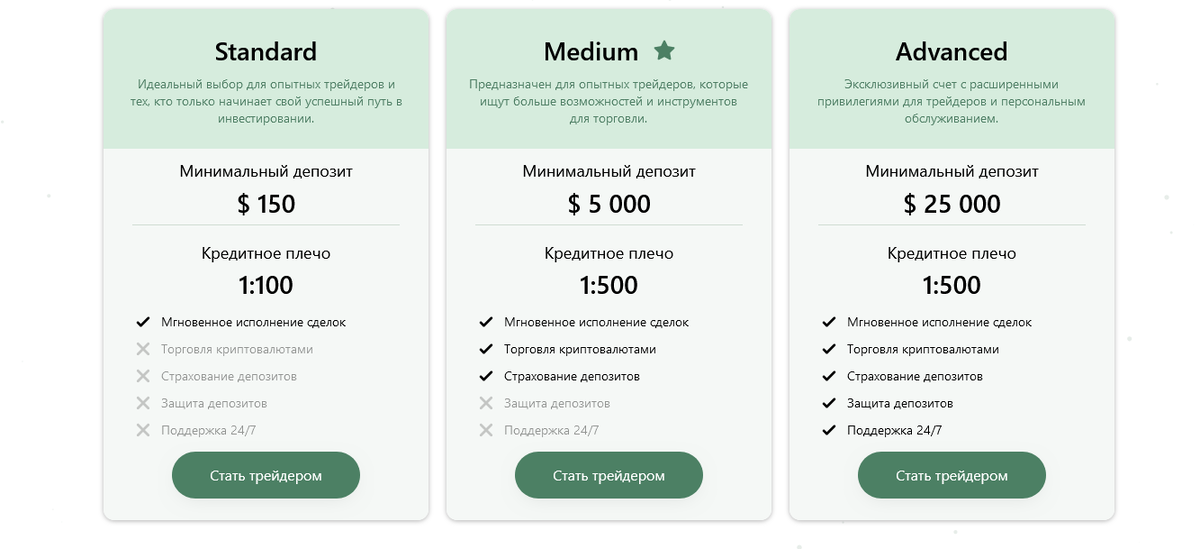Click the $ 5 000 minimum deposit value
The width and height of the screenshot is (1200, 549).
(x=609, y=204)
